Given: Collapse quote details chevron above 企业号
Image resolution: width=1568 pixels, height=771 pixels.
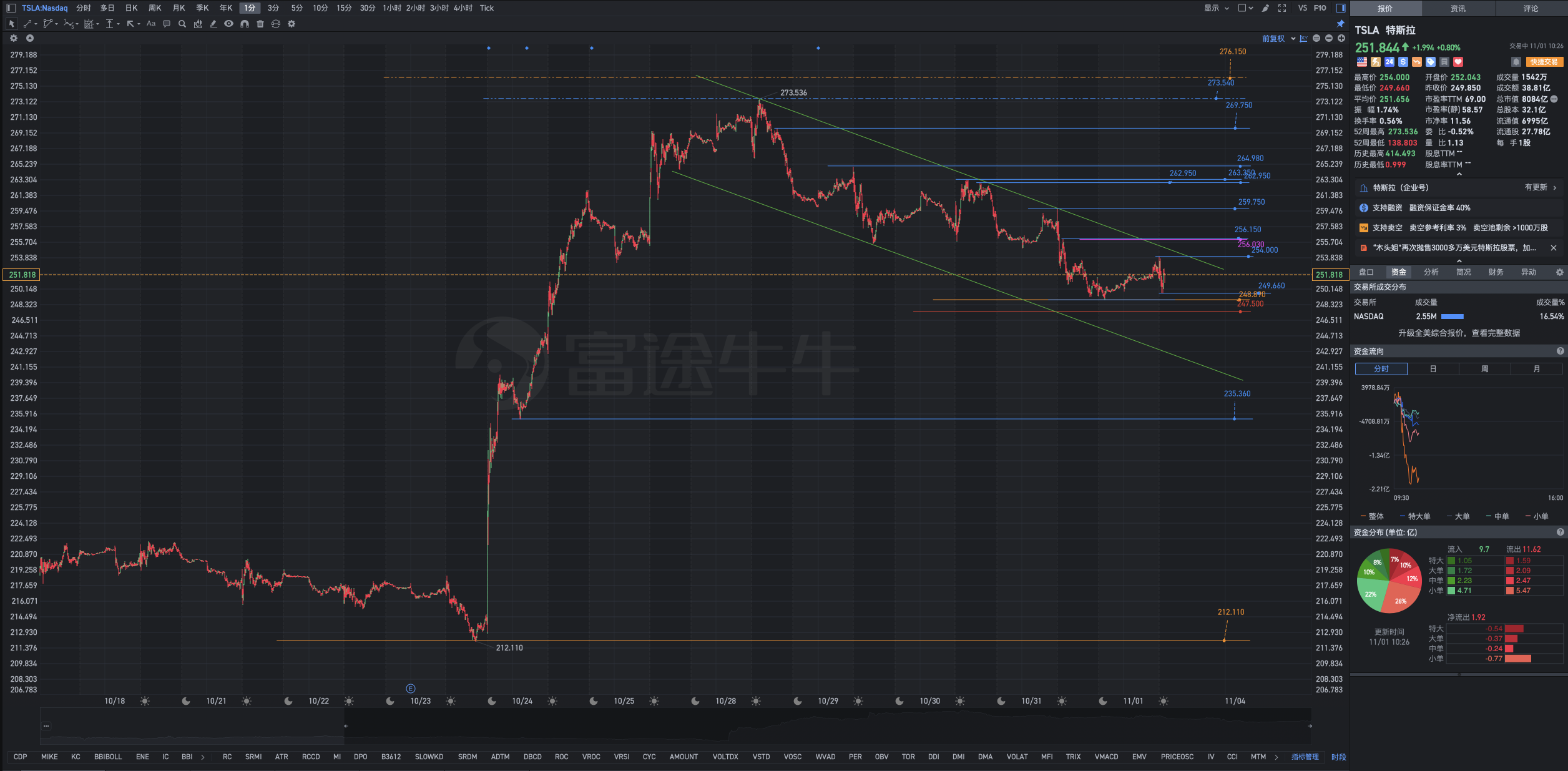Looking at the screenshot, I should [x=1459, y=175].
